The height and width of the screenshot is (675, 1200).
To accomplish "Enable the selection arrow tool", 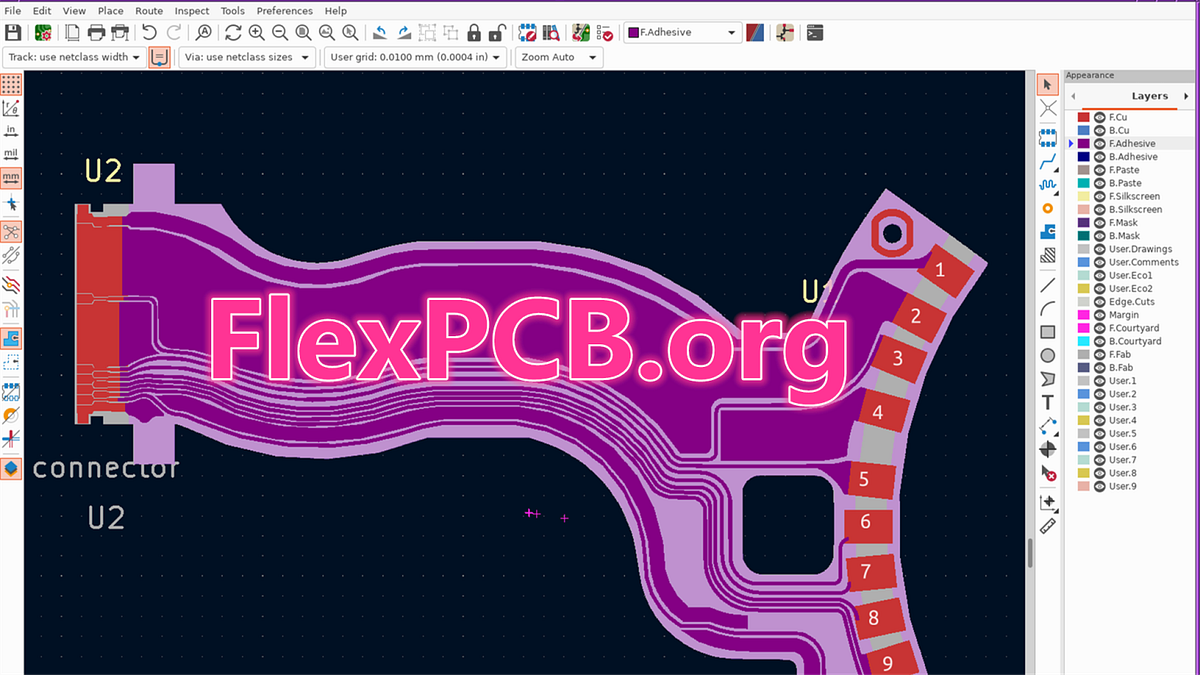I will click(x=1048, y=84).
